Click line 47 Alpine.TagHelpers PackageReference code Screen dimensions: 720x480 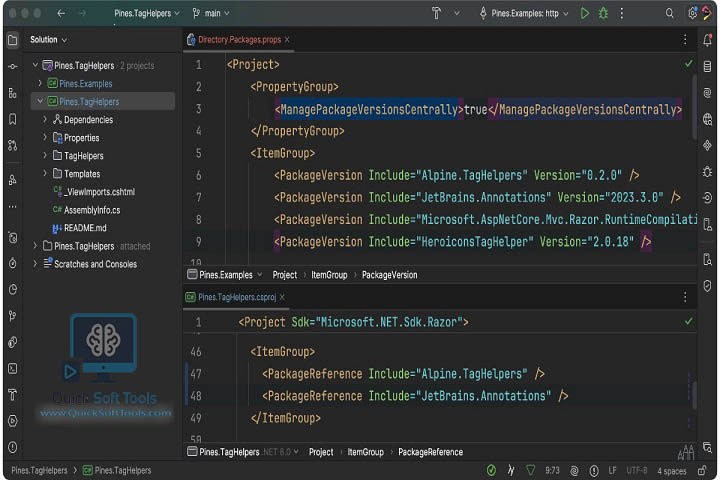click(403, 374)
